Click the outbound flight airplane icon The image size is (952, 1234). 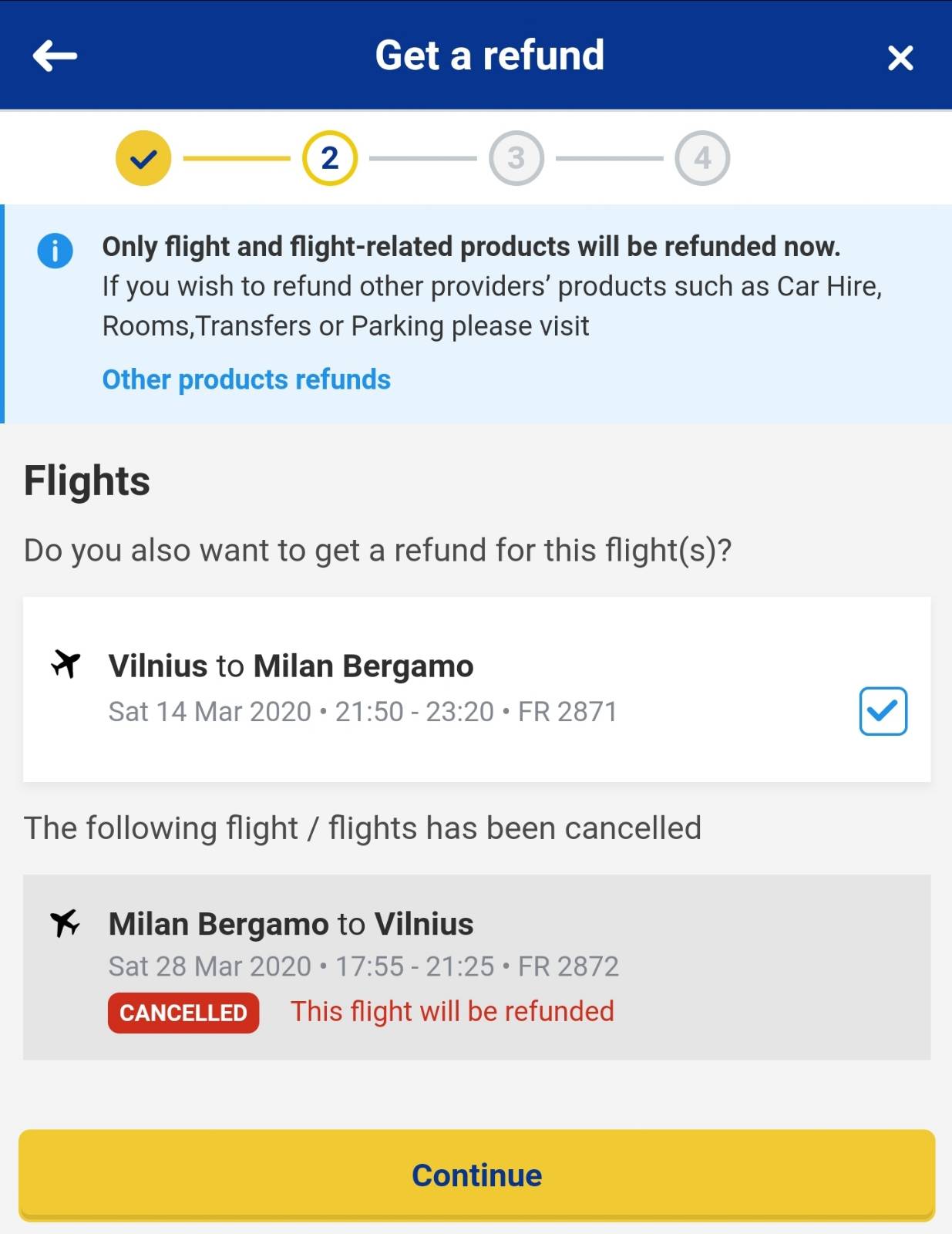66,664
